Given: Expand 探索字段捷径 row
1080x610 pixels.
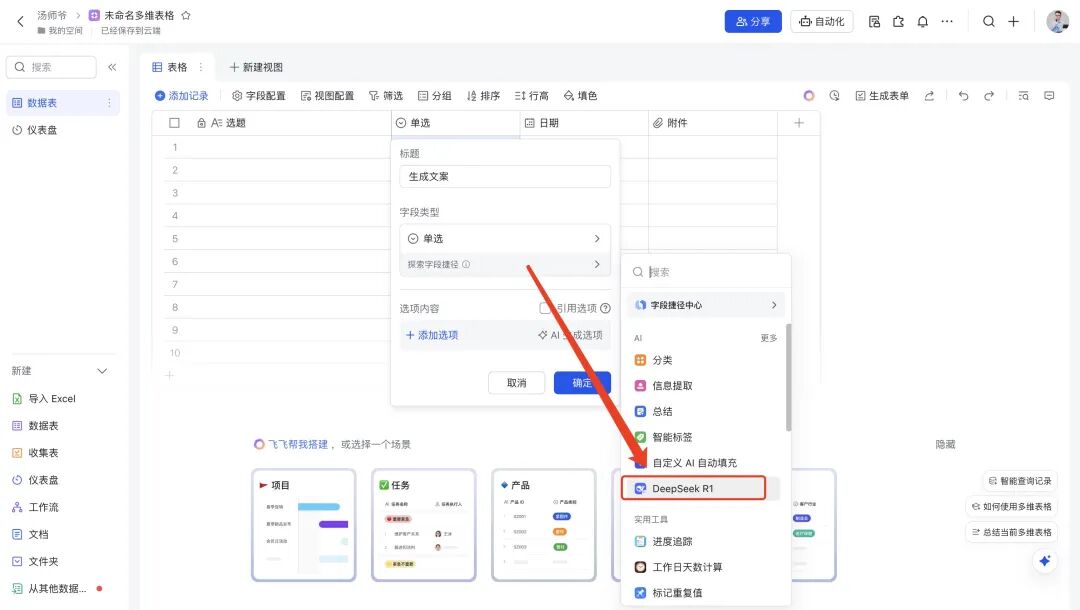Looking at the screenshot, I should click(505, 264).
